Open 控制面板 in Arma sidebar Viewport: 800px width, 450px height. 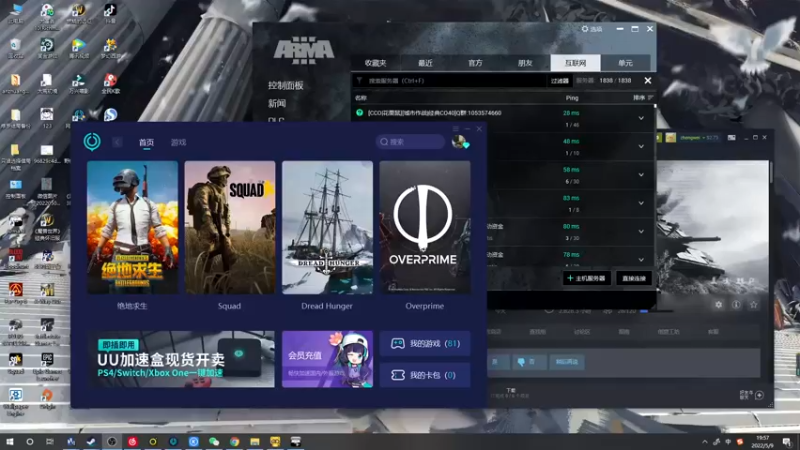(286, 85)
